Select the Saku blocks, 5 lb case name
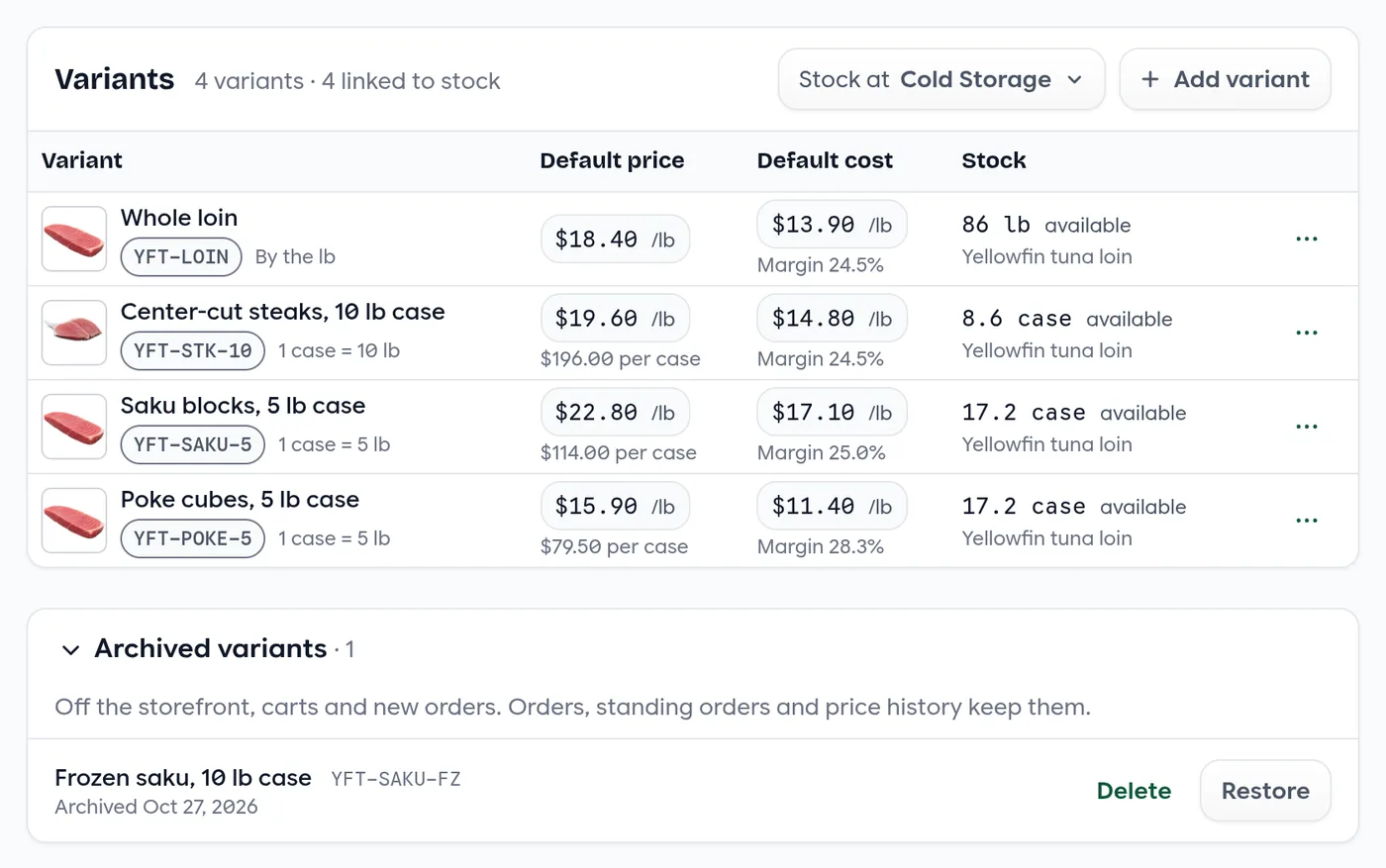This screenshot has width=1386, height=868. [x=243, y=406]
